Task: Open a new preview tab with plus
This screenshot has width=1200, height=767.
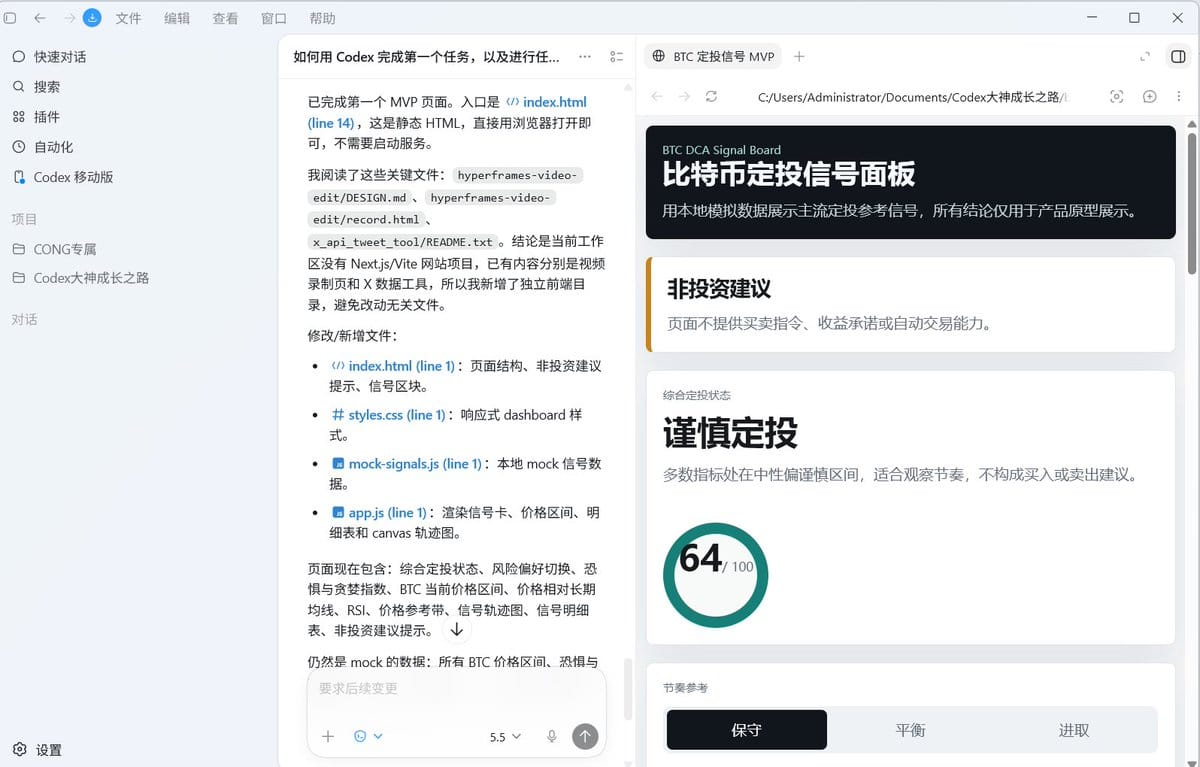Action: coord(799,57)
